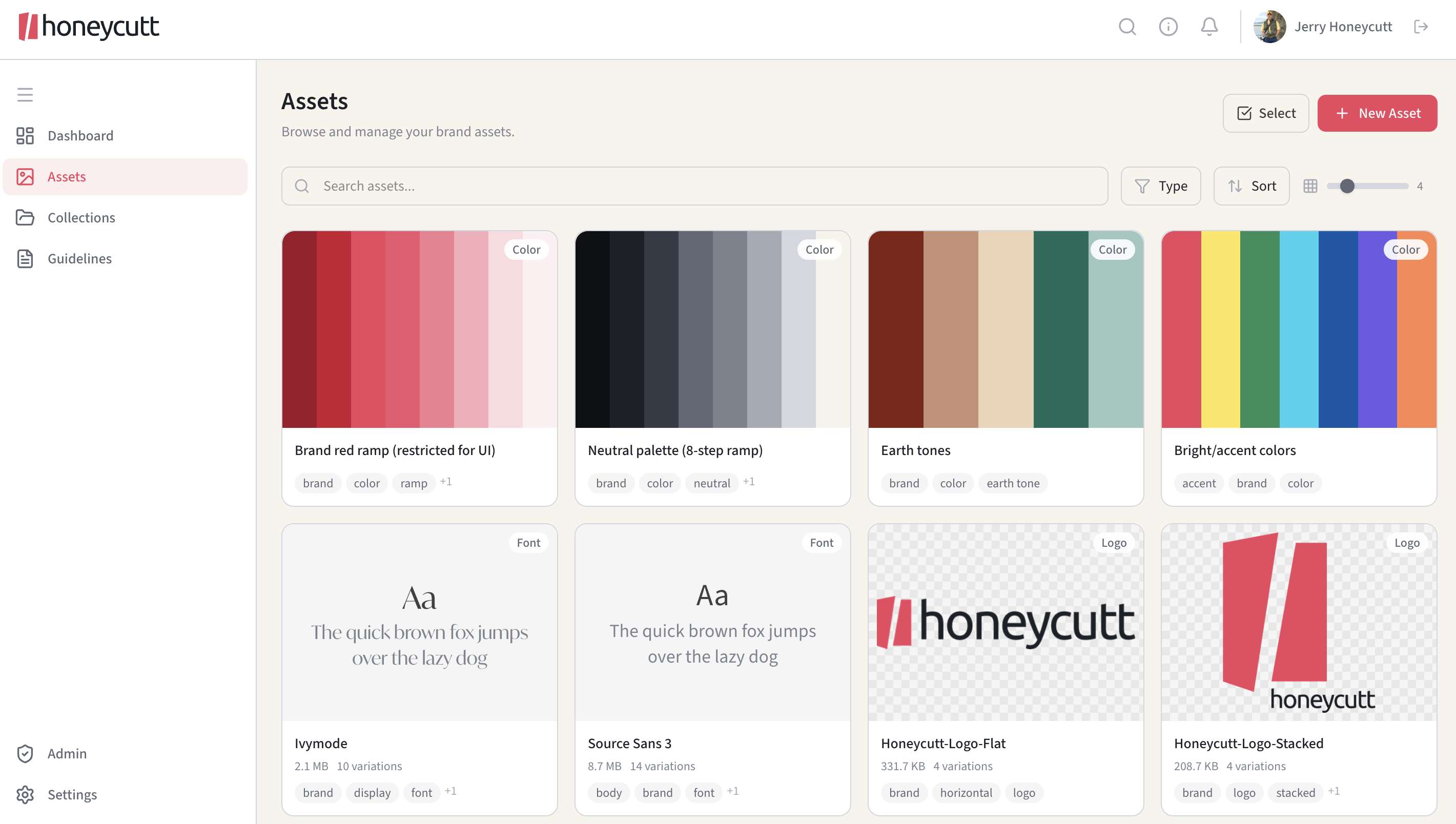Click the honeycutt logo in header

point(89,27)
